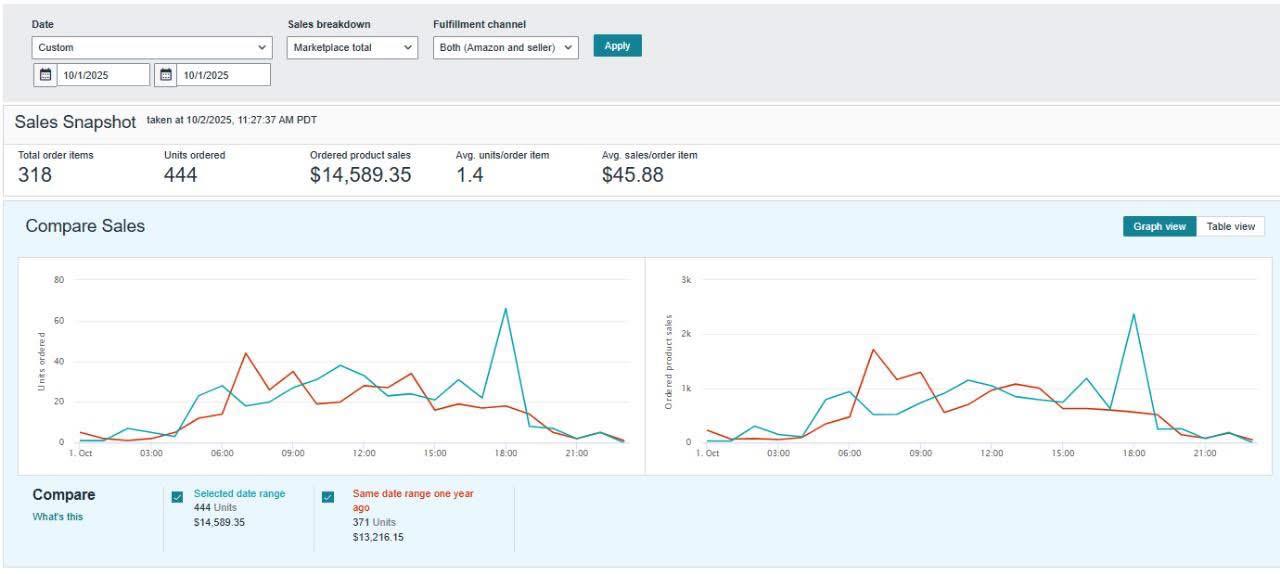Screen dimensions: 1280x574
Task: Open the end date calendar icon
Action: tap(166, 75)
